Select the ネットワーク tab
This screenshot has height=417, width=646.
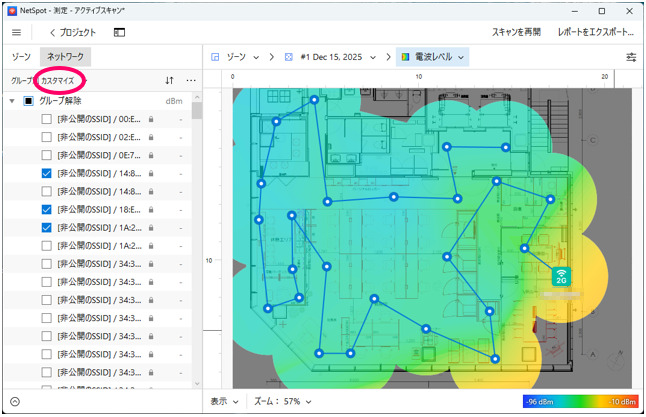(x=66, y=57)
